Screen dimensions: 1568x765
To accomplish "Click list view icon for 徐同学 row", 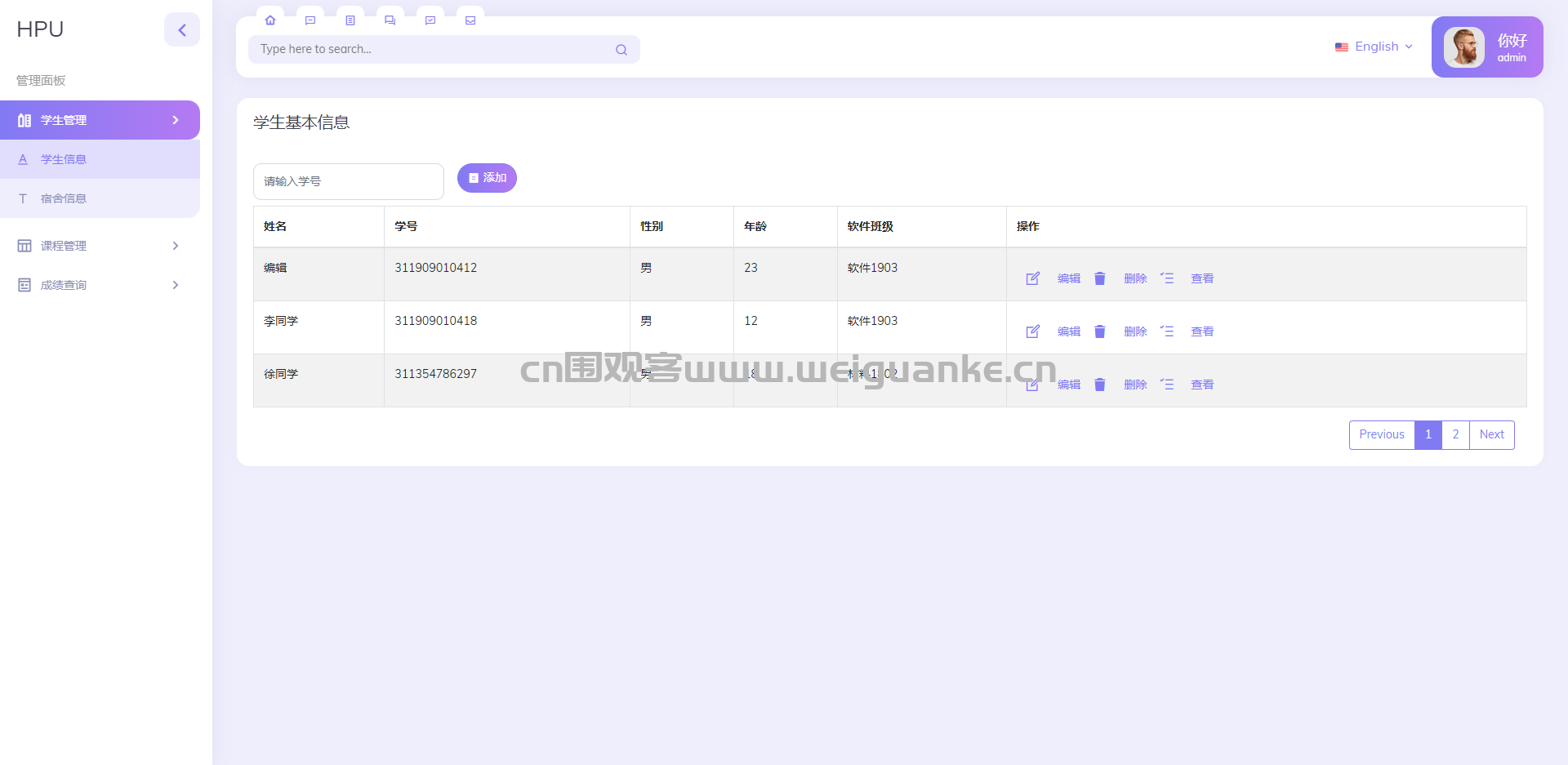I will [1167, 385].
